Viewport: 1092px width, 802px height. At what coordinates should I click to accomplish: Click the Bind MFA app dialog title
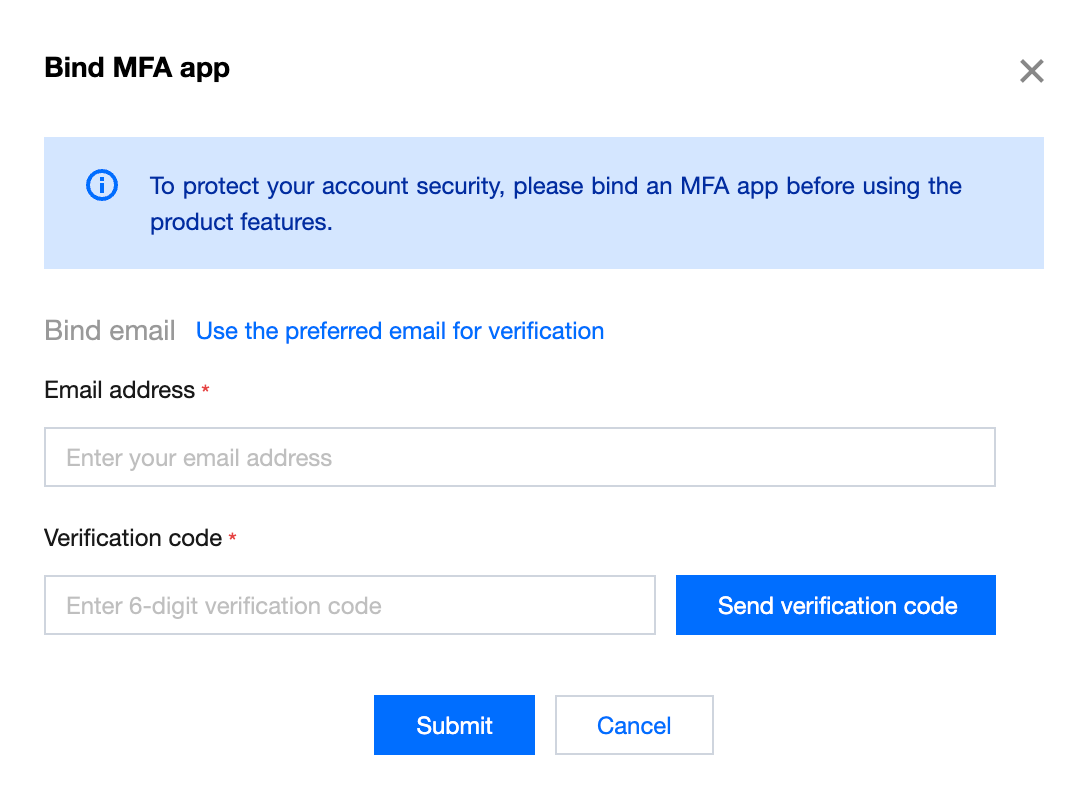coord(137,68)
